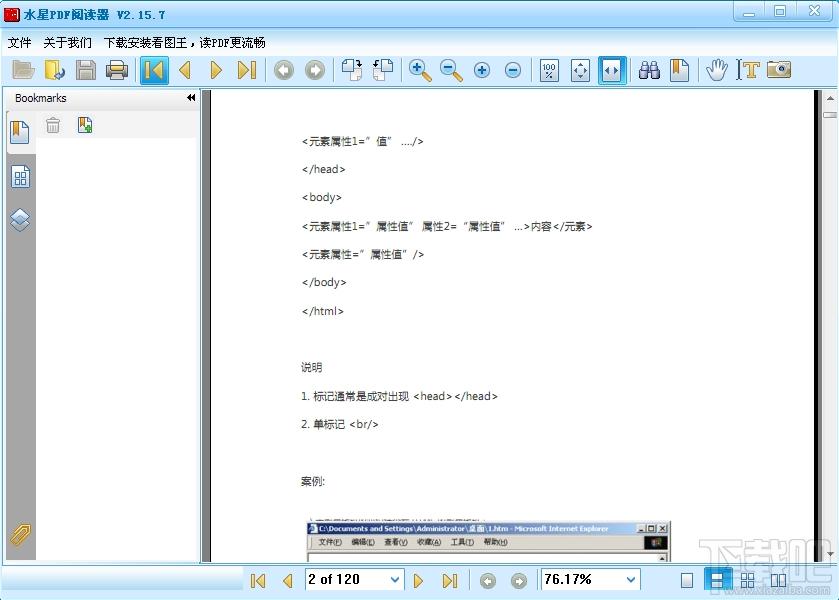Open the Bookmarks sidebar tab

20,132
